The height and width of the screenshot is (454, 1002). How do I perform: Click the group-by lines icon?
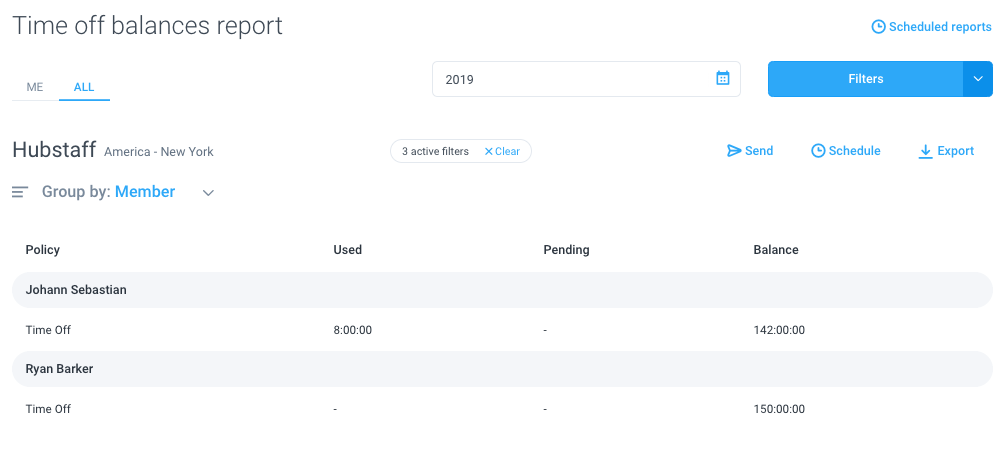[20, 192]
